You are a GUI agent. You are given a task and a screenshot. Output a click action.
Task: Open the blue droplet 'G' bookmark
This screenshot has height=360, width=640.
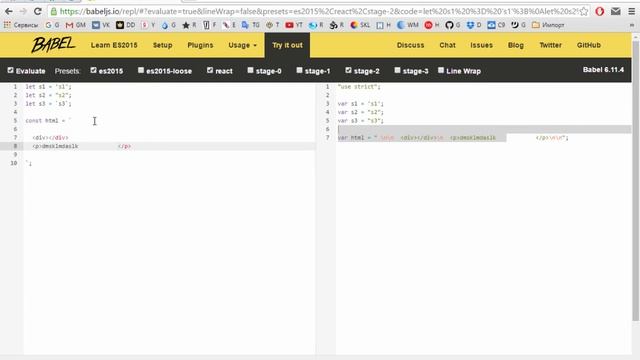(x=169, y=25)
